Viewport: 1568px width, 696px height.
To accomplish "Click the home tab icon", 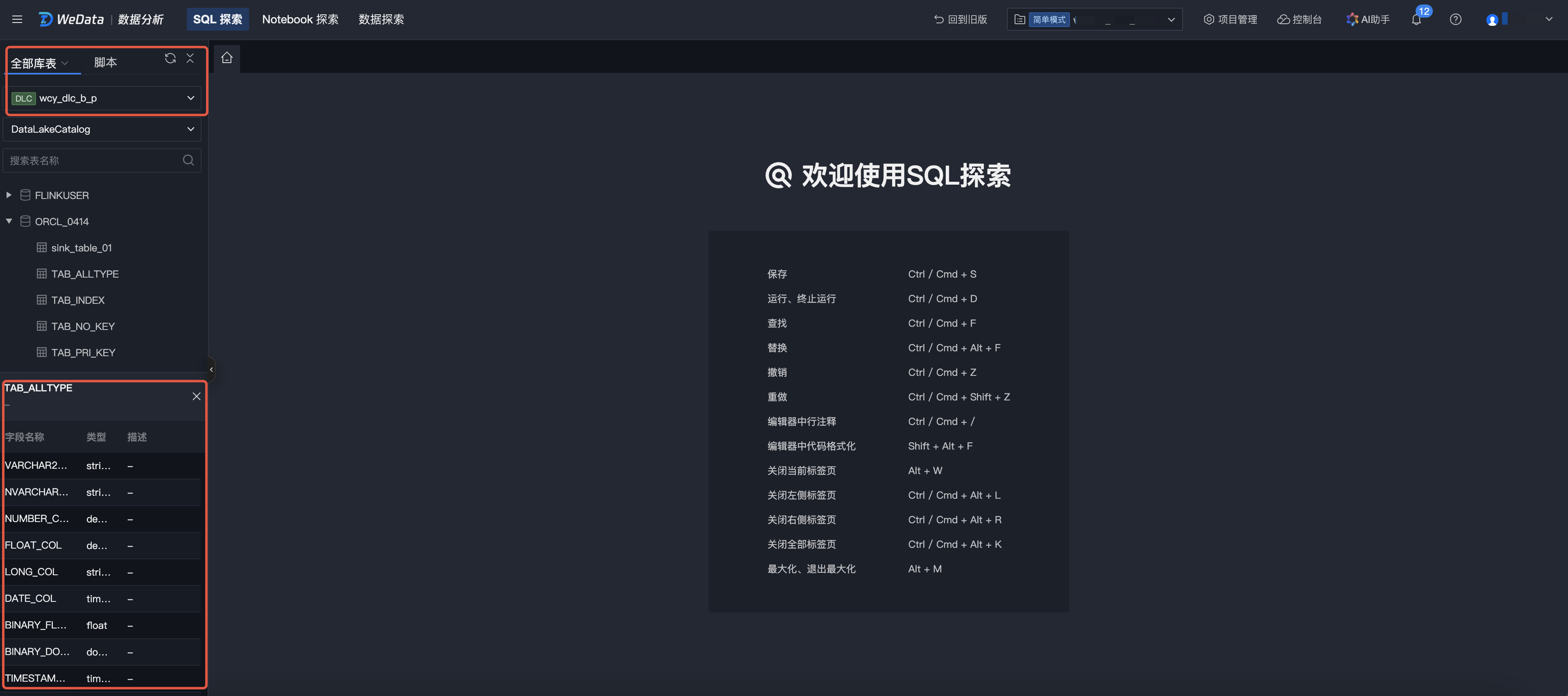I will point(227,58).
